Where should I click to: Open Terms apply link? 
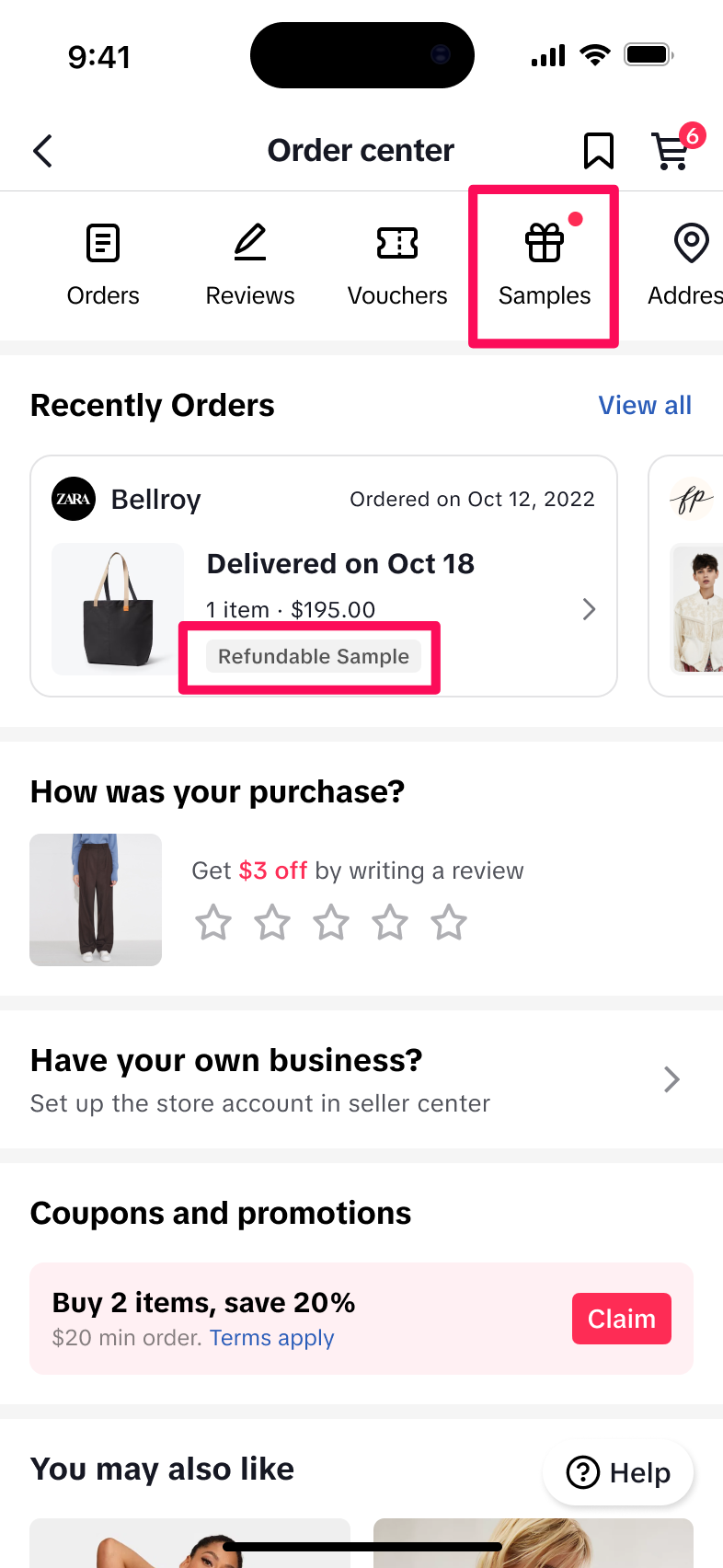point(271,1338)
